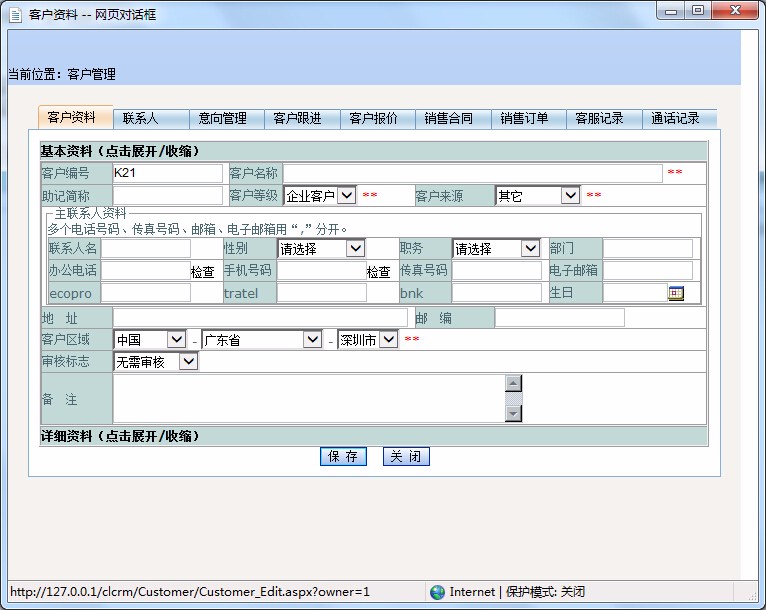Close the dialog with the X button
The image size is (766, 610).
coord(735,11)
